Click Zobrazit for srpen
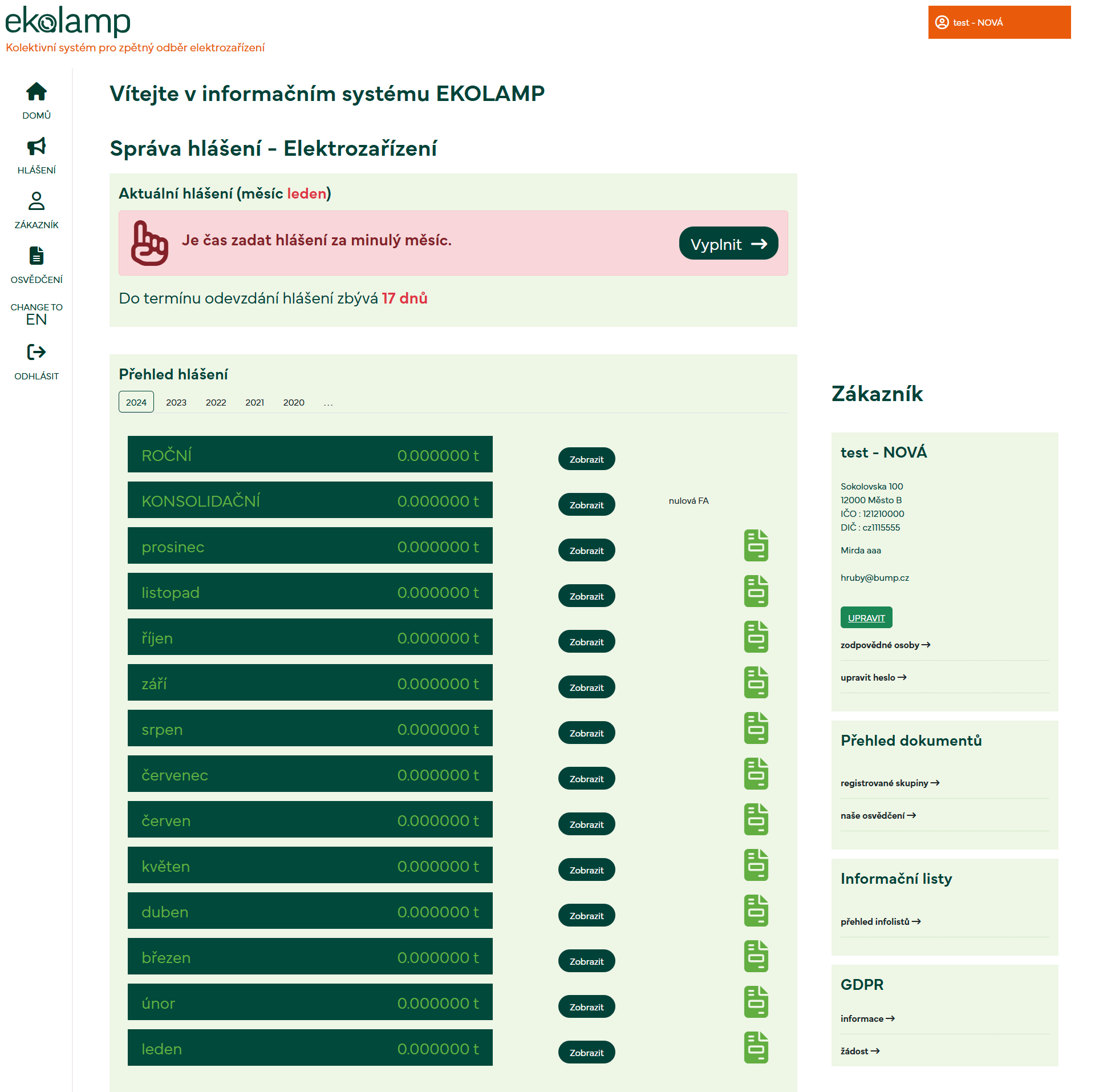1095x1092 pixels. coord(586,733)
